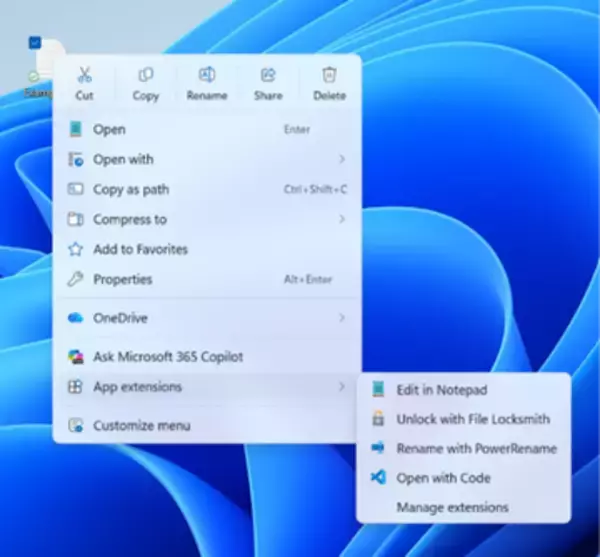Screen dimensions: 600x557
Task: Click the Delete trash icon
Action: (329, 75)
